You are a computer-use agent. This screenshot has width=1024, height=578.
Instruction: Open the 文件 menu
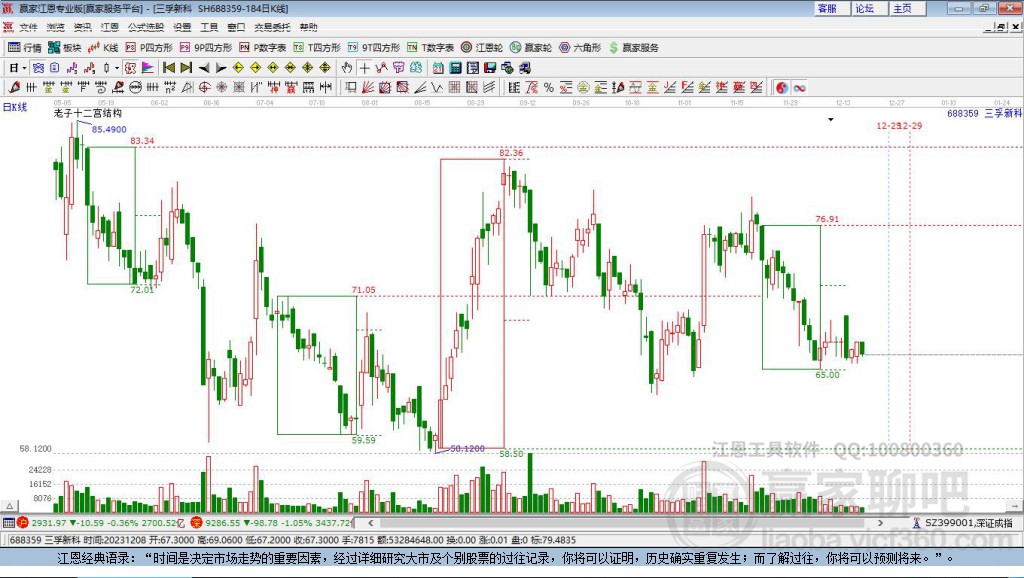[x=28, y=27]
